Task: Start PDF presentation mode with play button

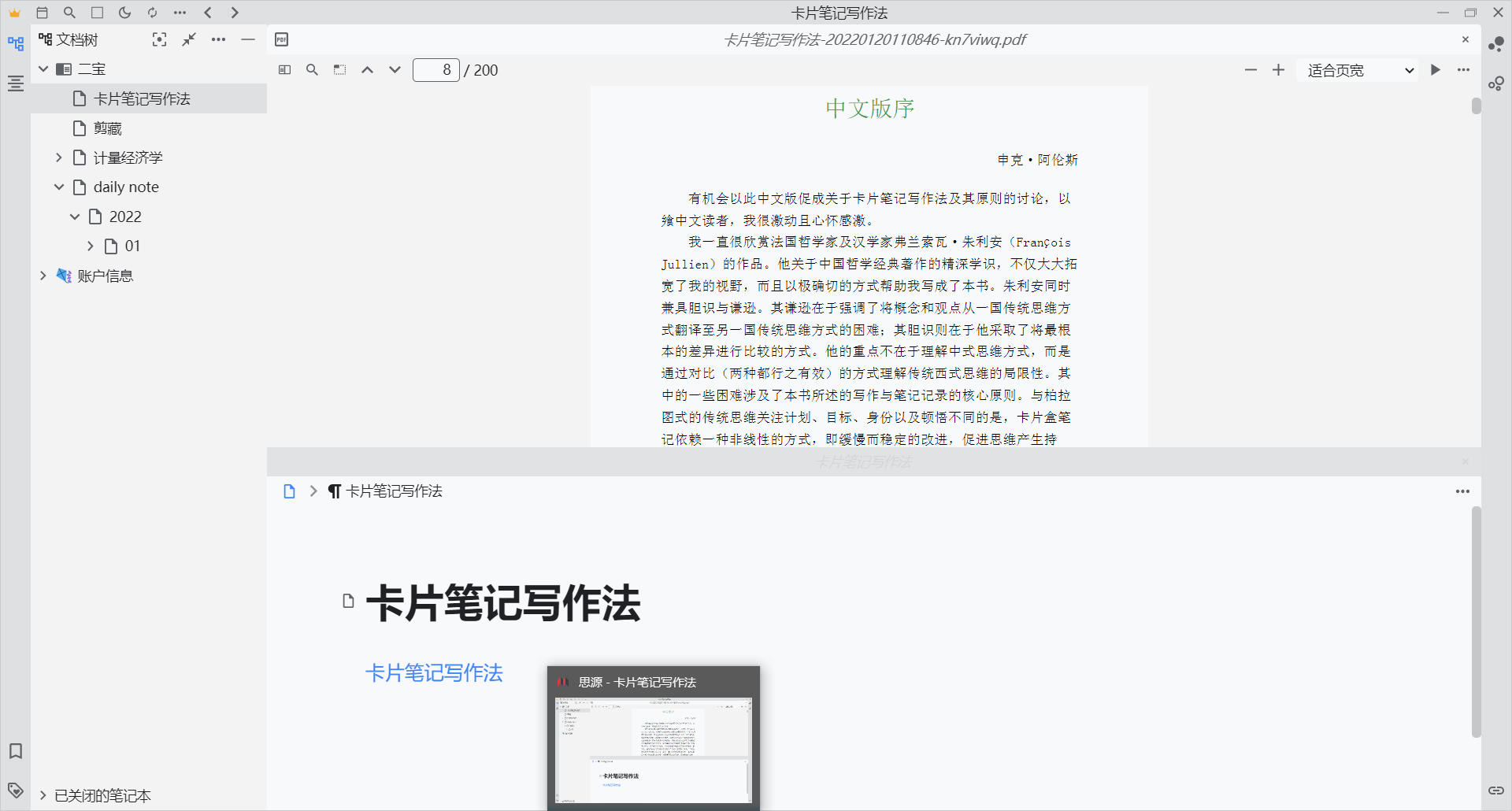Action: 1435,69
